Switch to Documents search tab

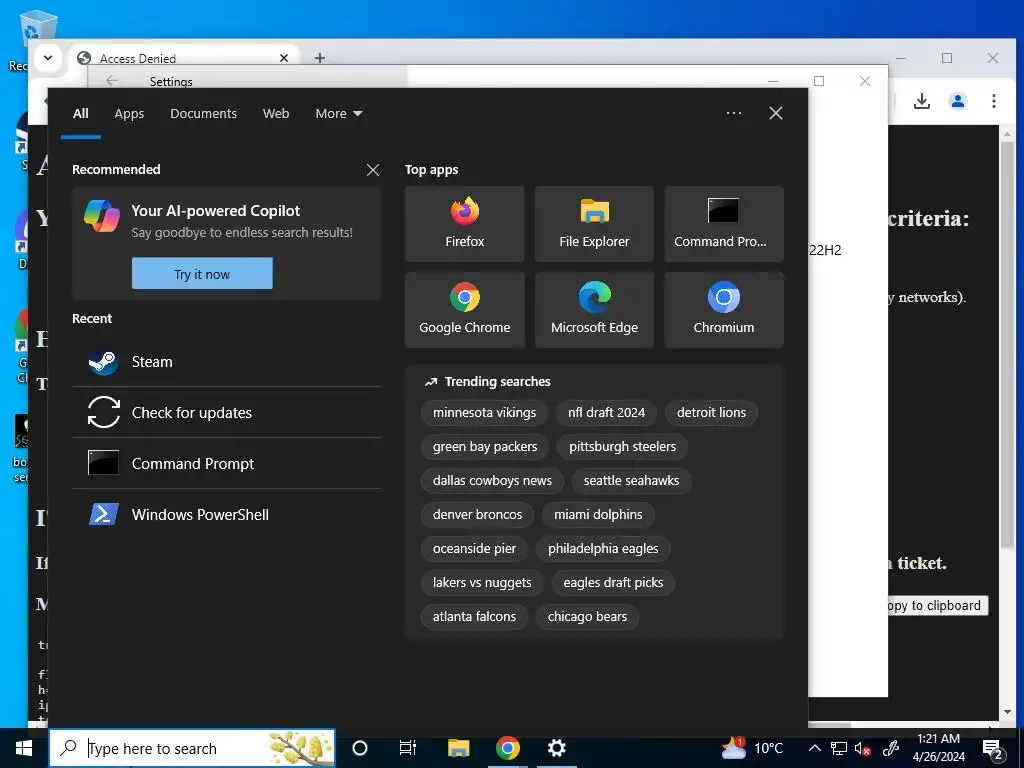click(x=203, y=114)
